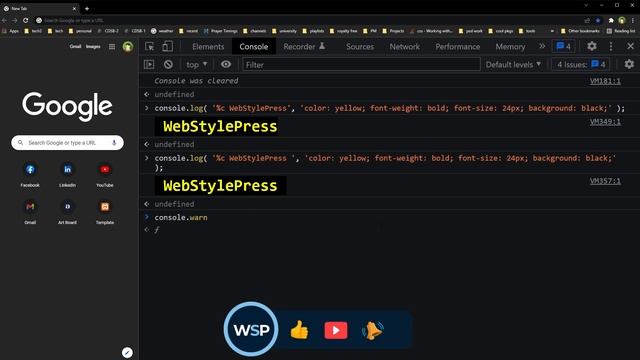Open the Art Board shortcut

67,211
